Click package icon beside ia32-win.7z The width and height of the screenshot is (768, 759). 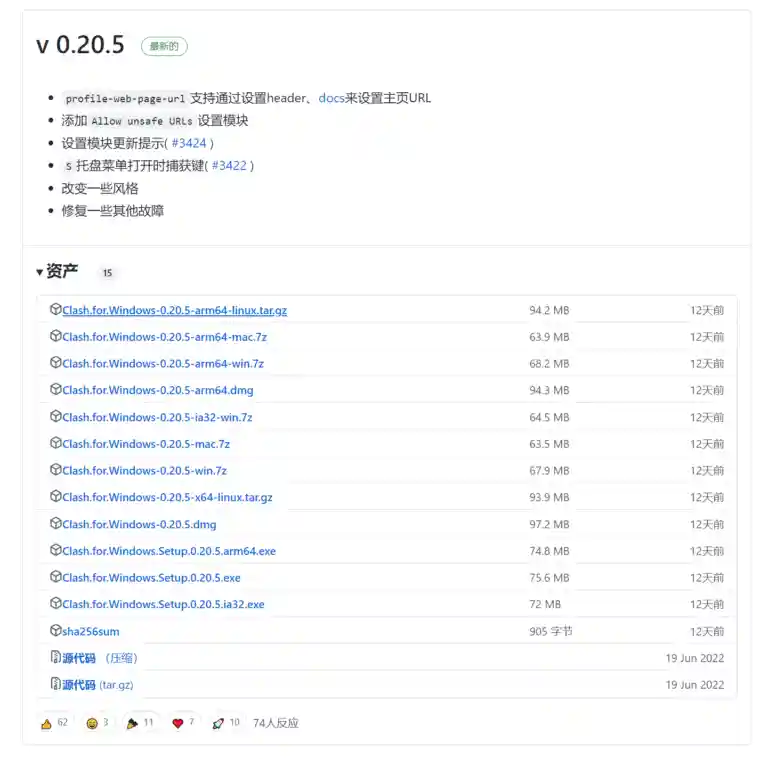(55, 416)
